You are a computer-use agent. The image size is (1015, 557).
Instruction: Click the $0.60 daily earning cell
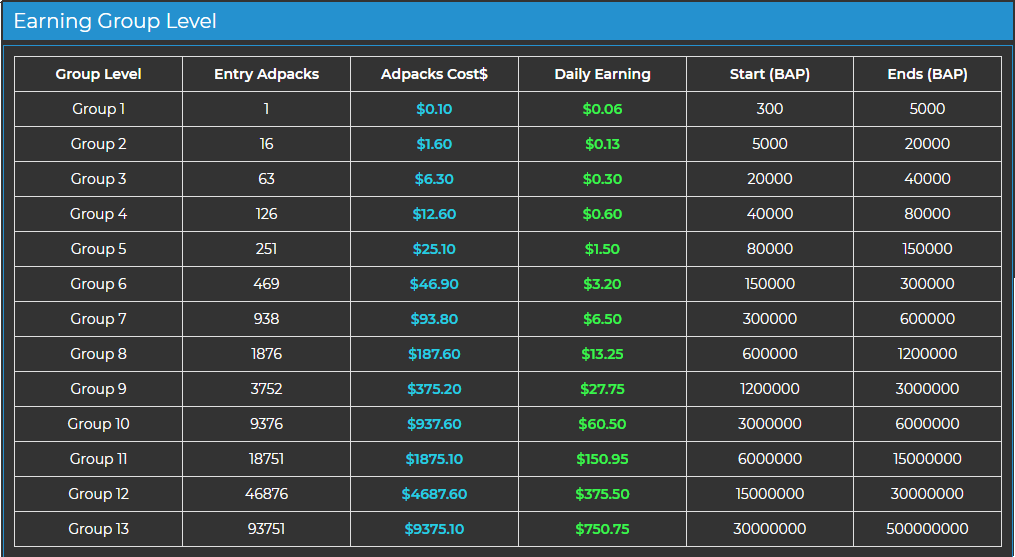(x=602, y=214)
